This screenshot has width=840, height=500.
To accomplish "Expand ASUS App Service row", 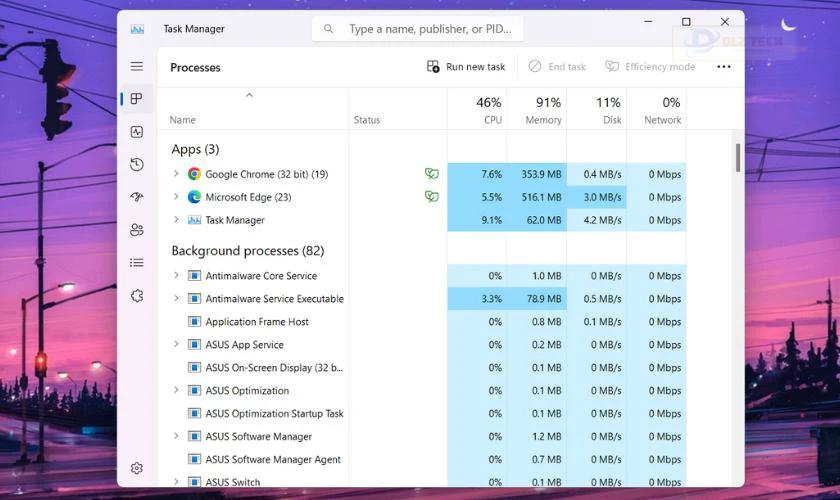I will tap(176, 344).
